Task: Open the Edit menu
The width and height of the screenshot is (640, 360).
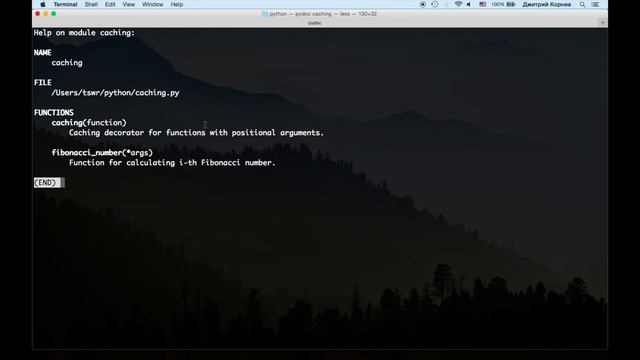Action: (x=110, y=4)
